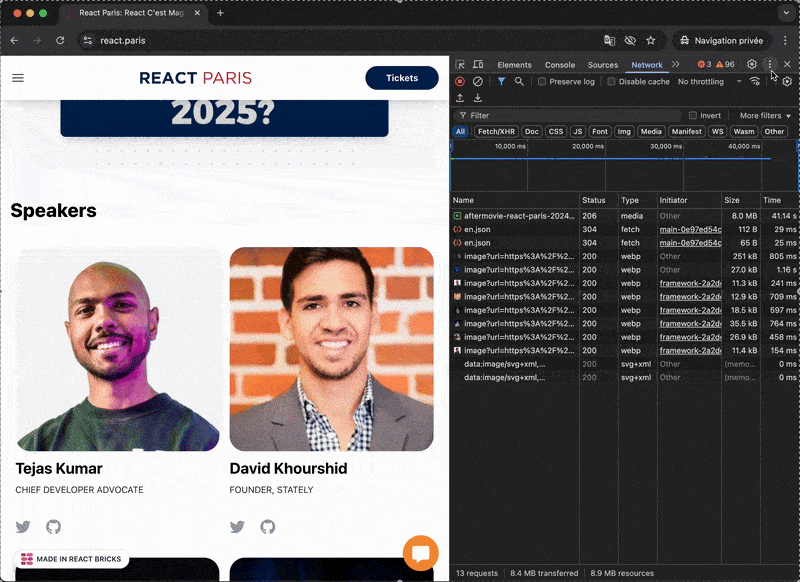
Task: Open Tejas Kumar's GitHub icon
Action: (x=54, y=526)
